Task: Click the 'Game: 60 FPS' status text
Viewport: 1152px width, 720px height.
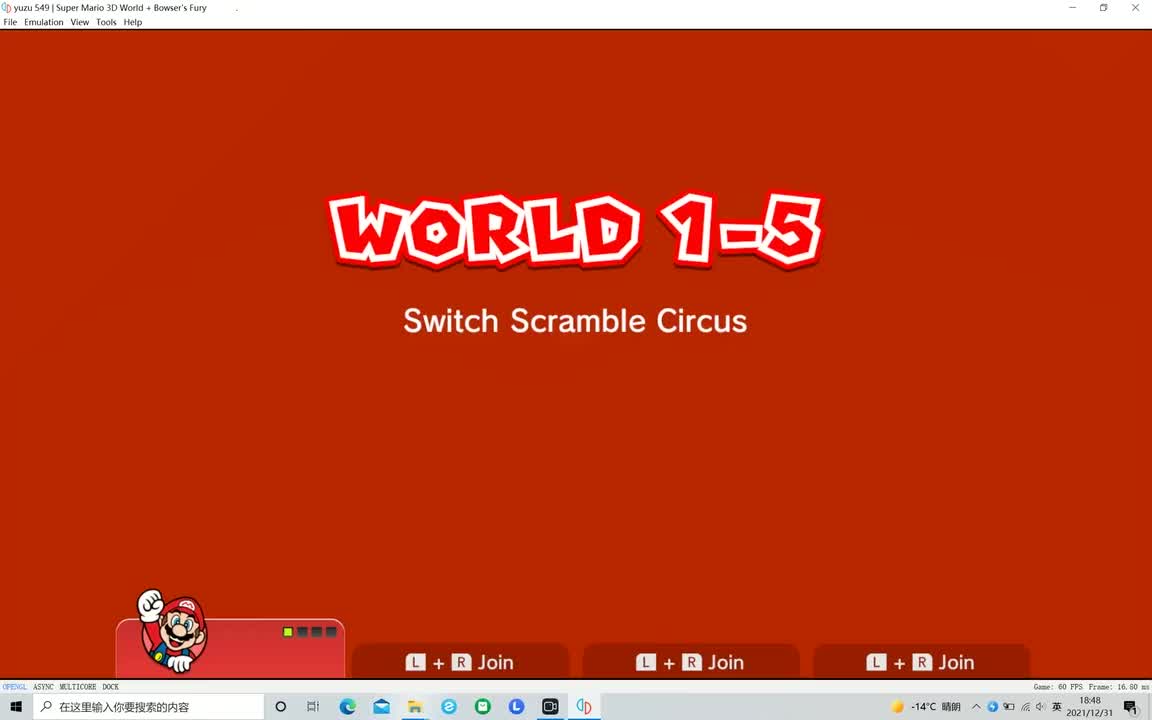Action: [1058, 687]
